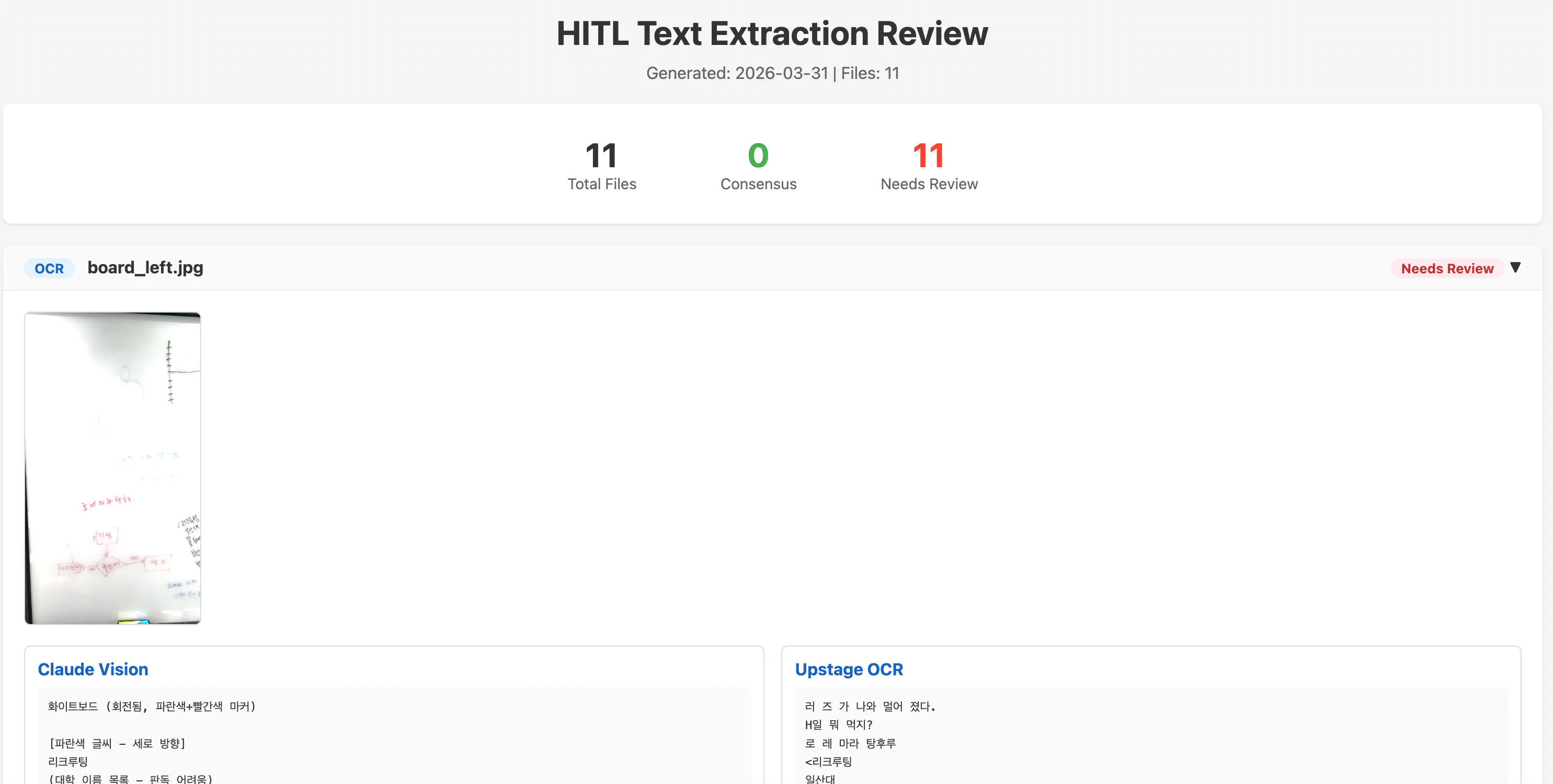
Task: Click the Generated: 2026-03-31 date line
Action: coord(772,73)
